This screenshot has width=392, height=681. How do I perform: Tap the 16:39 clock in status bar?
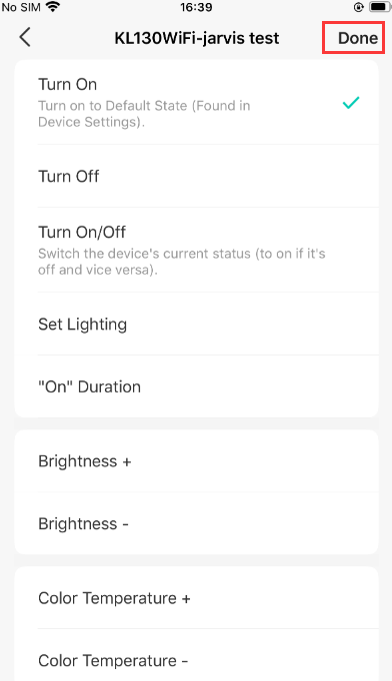(x=196, y=7)
